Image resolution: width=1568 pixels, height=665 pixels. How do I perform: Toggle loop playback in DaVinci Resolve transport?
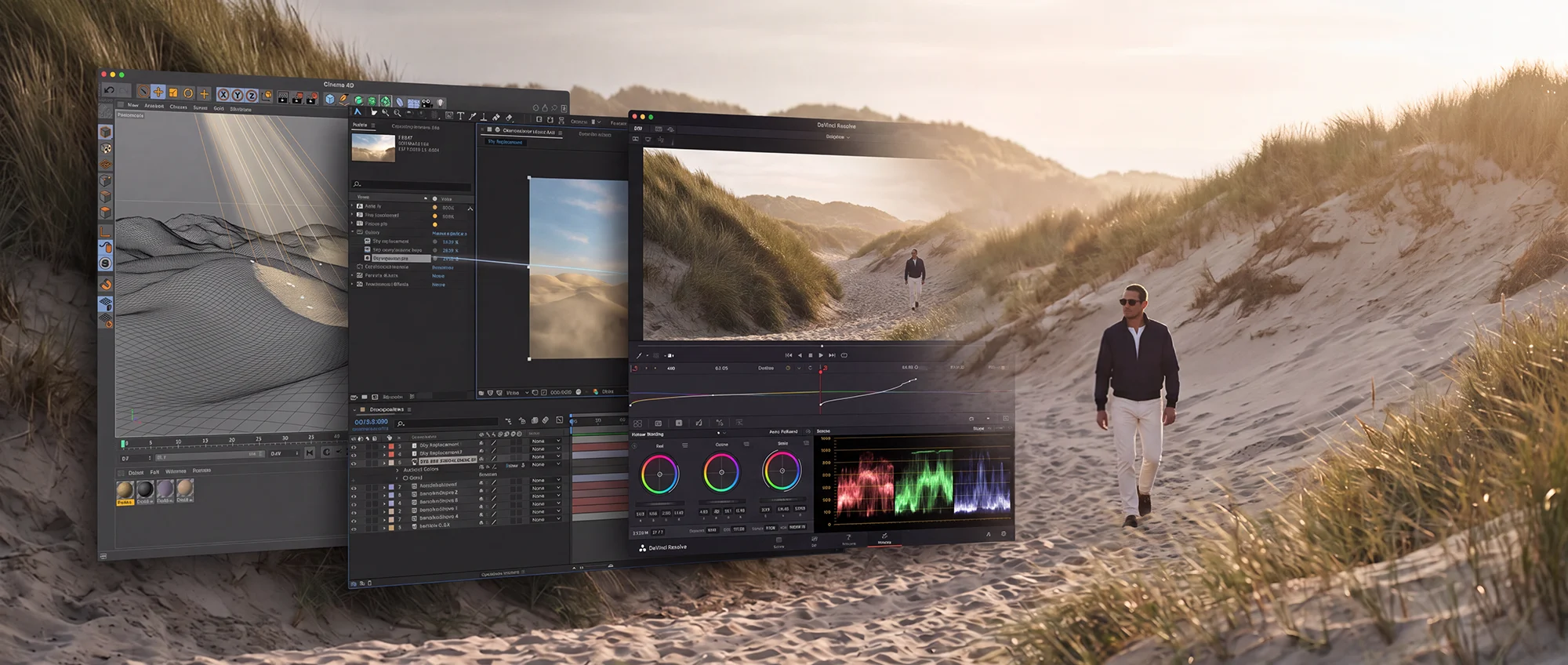[844, 355]
